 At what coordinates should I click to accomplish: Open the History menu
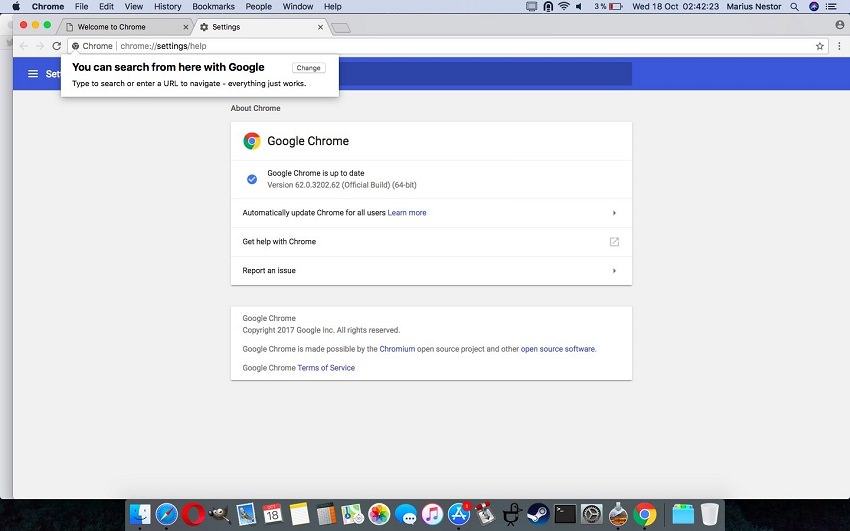[x=167, y=7]
